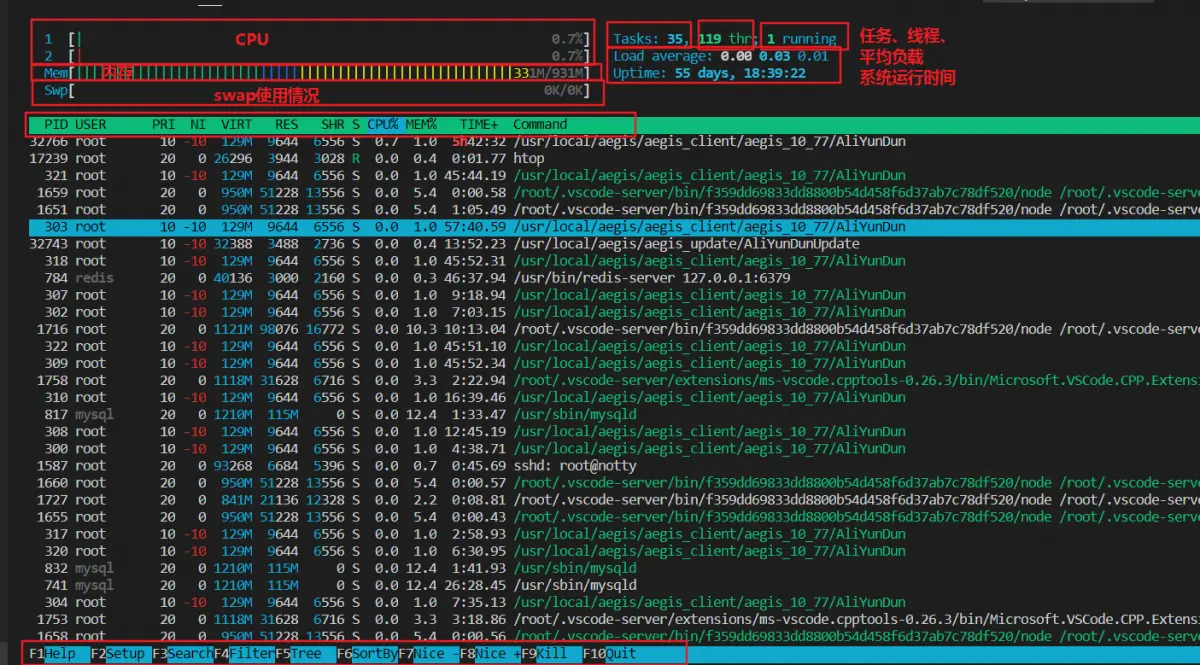Screen dimensions: 1200x665
Task: Sort by the USER column header
Action: [x=91, y=125]
